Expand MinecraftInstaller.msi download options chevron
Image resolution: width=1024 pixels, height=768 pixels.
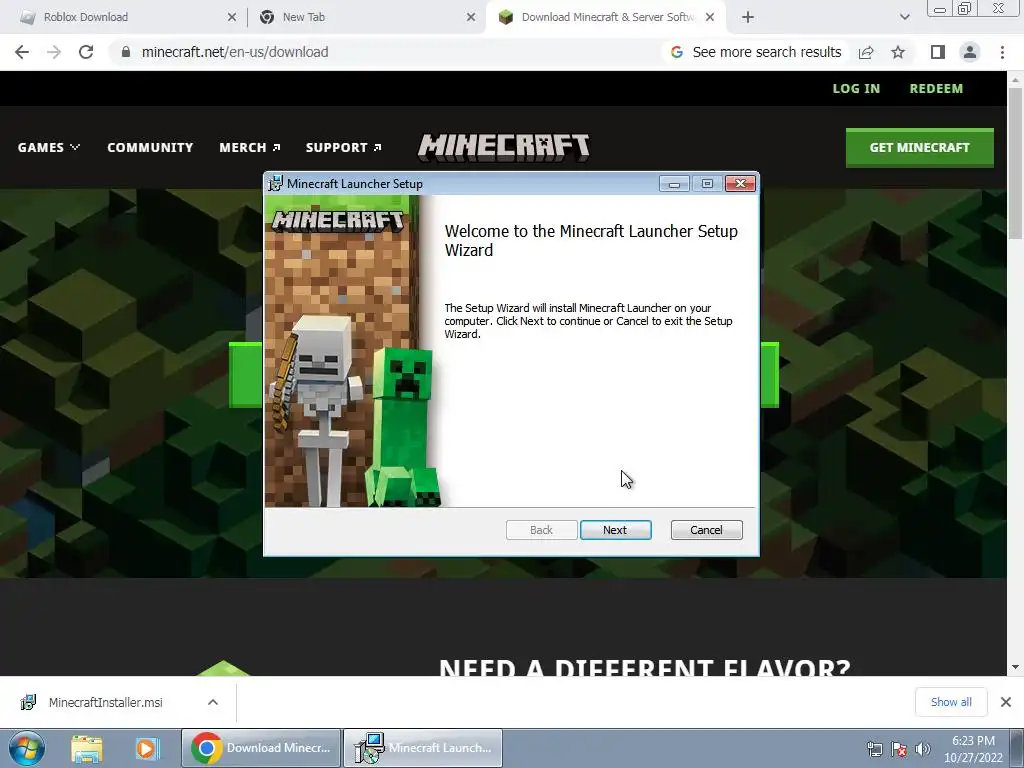coord(213,703)
